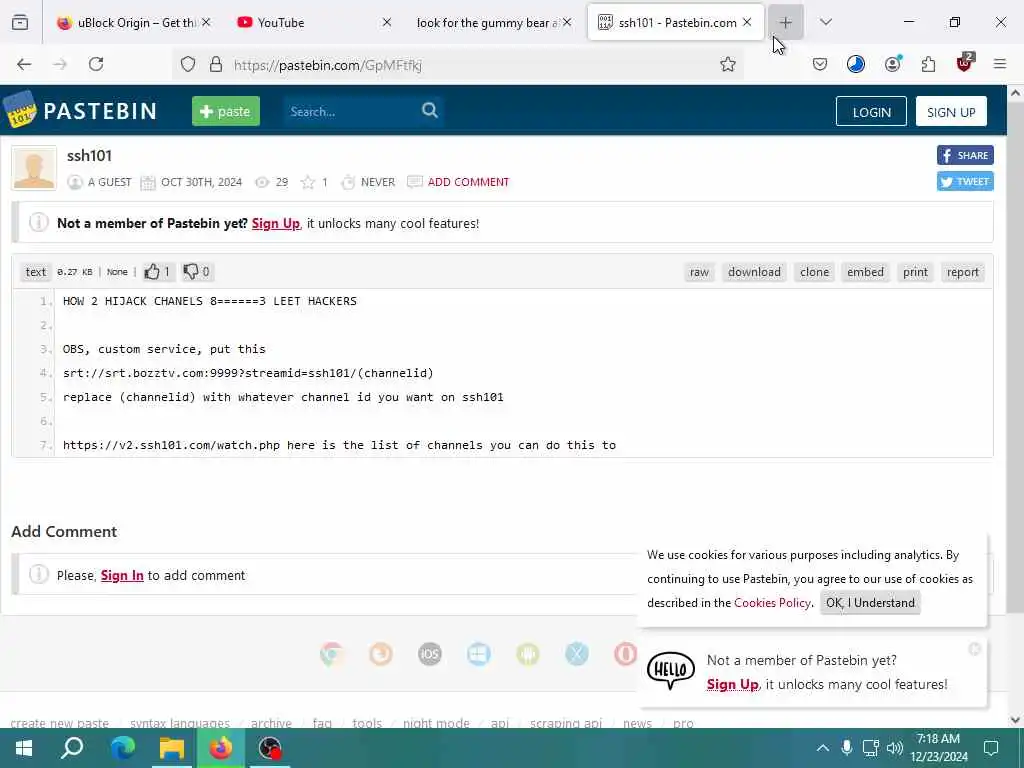Bookmark this page with the star icon

pyautogui.click(x=728, y=64)
